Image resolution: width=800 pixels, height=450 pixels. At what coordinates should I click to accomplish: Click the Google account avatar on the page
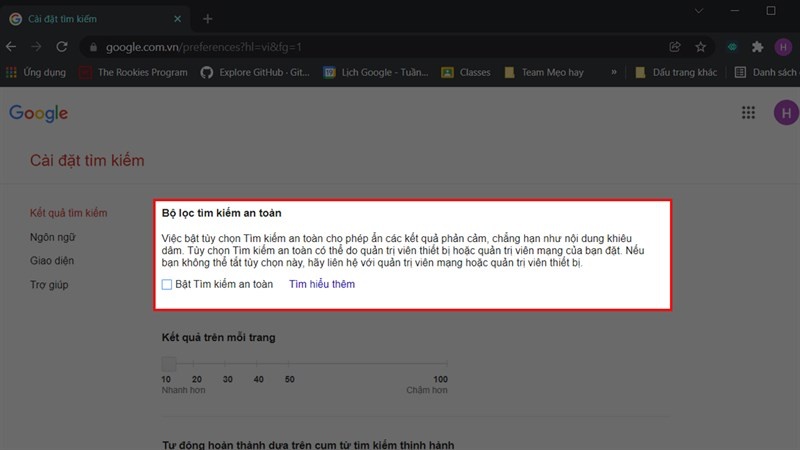pyautogui.click(x=786, y=113)
